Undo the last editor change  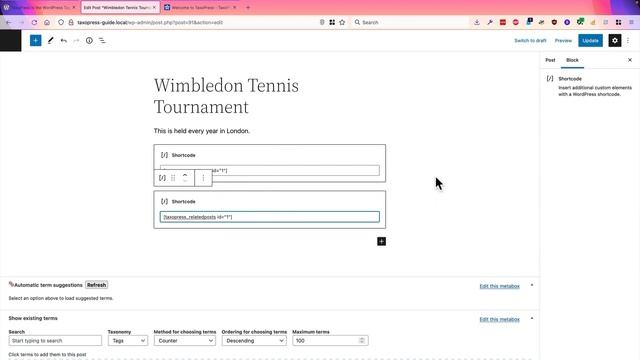[64, 40]
